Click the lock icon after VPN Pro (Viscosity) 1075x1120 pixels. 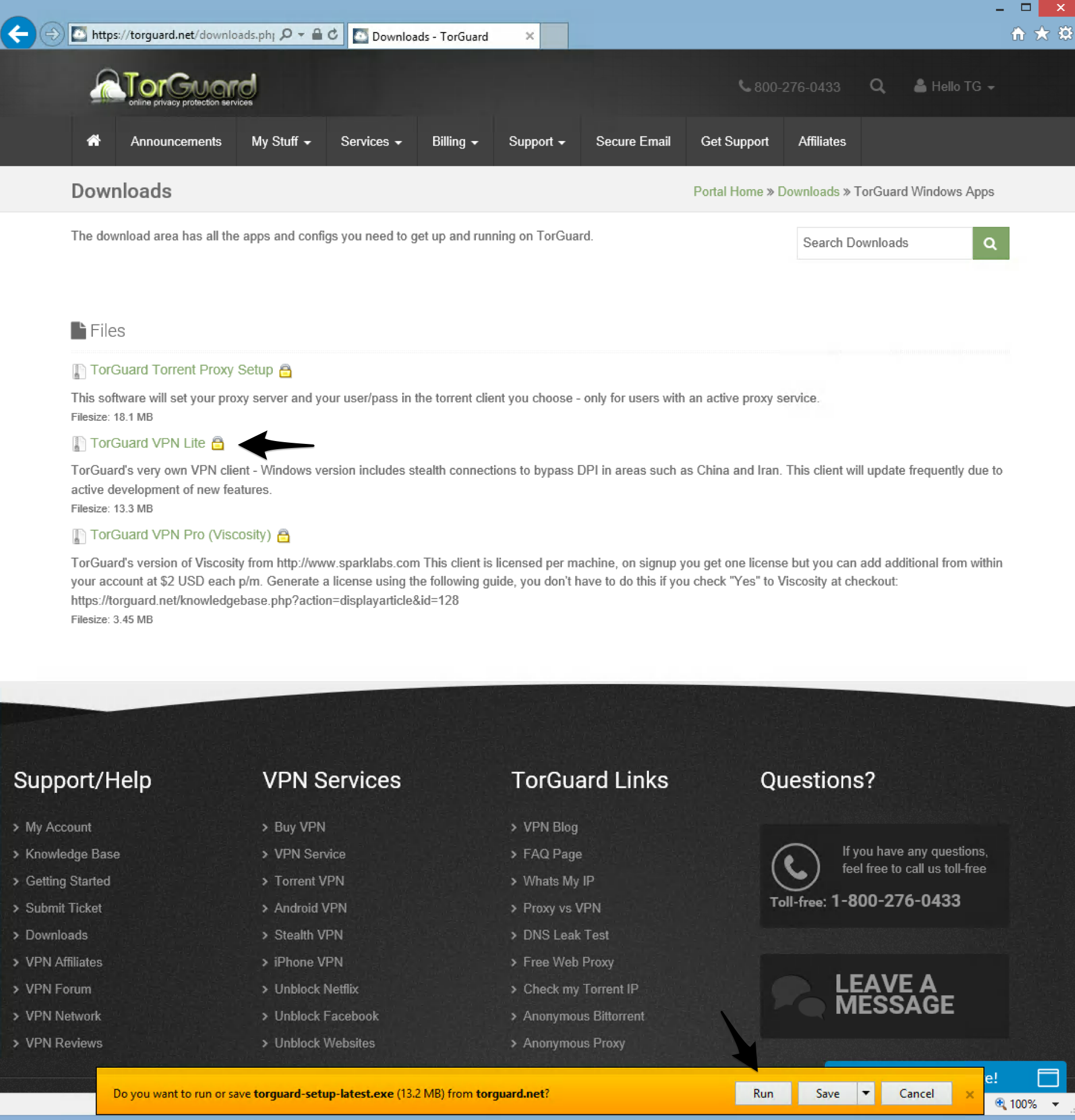click(x=283, y=536)
